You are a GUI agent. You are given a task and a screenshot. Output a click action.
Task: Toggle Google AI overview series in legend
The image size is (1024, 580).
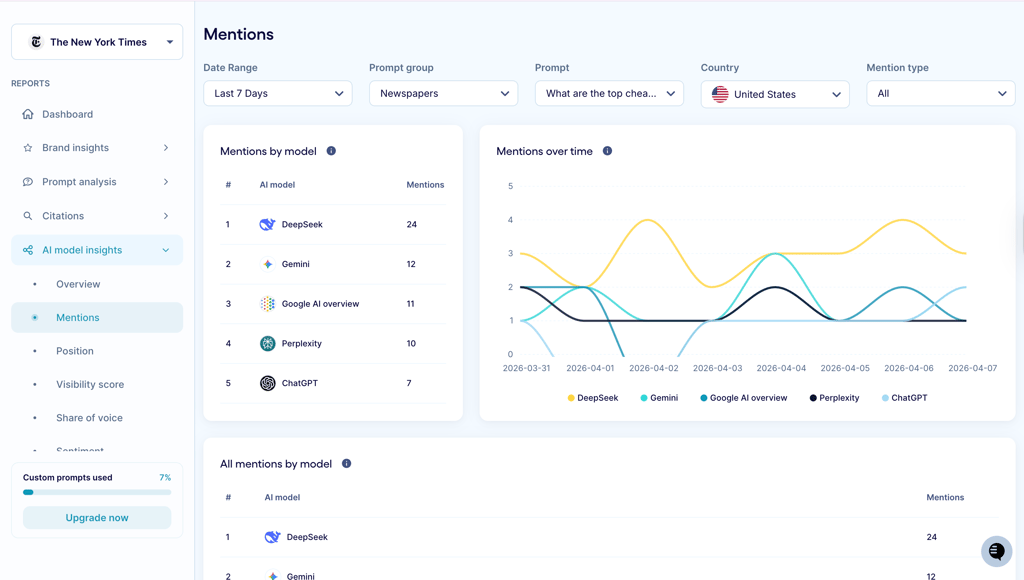744,398
